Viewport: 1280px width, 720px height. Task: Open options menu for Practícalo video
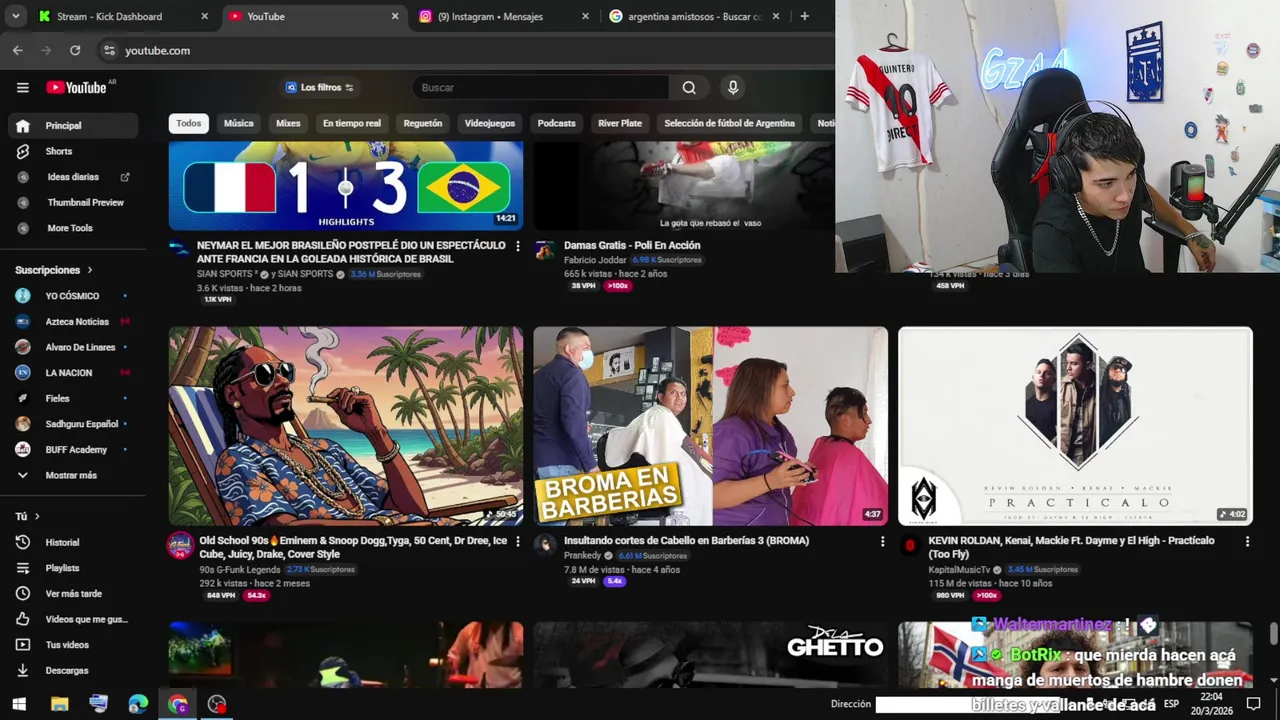(1247, 541)
